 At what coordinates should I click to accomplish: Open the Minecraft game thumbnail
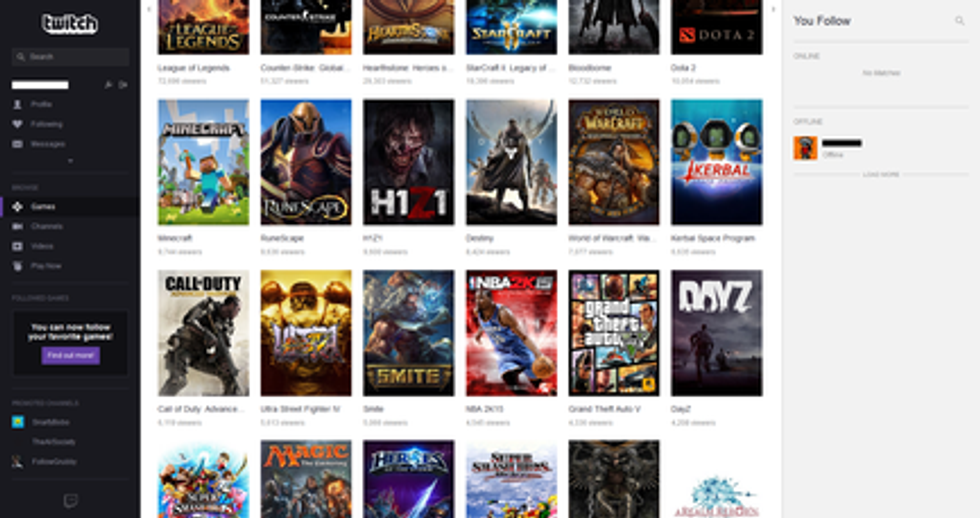click(203, 162)
